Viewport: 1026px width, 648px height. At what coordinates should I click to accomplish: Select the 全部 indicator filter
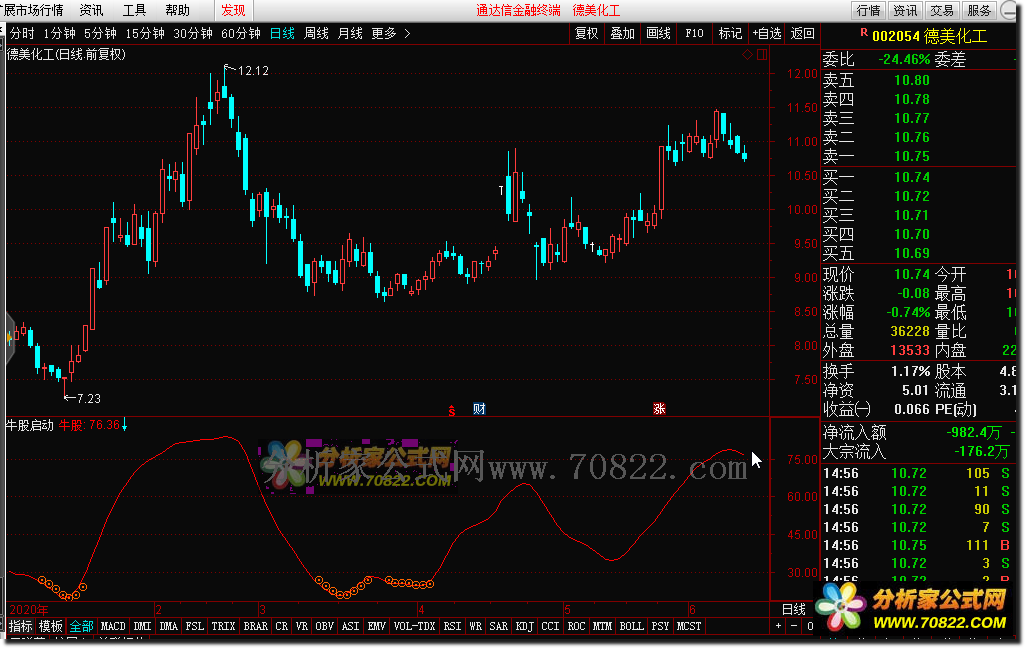coord(82,626)
